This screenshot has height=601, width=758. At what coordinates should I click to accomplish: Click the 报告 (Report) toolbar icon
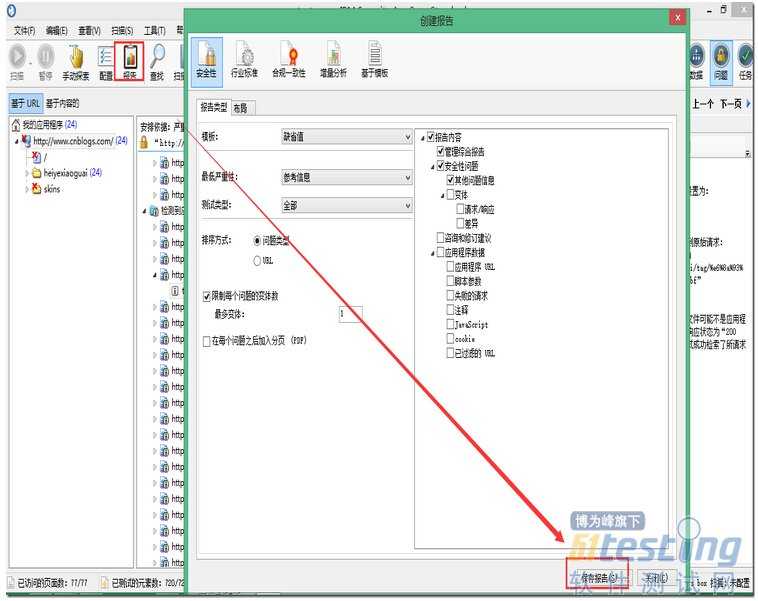pyautogui.click(x=130, y=57)
